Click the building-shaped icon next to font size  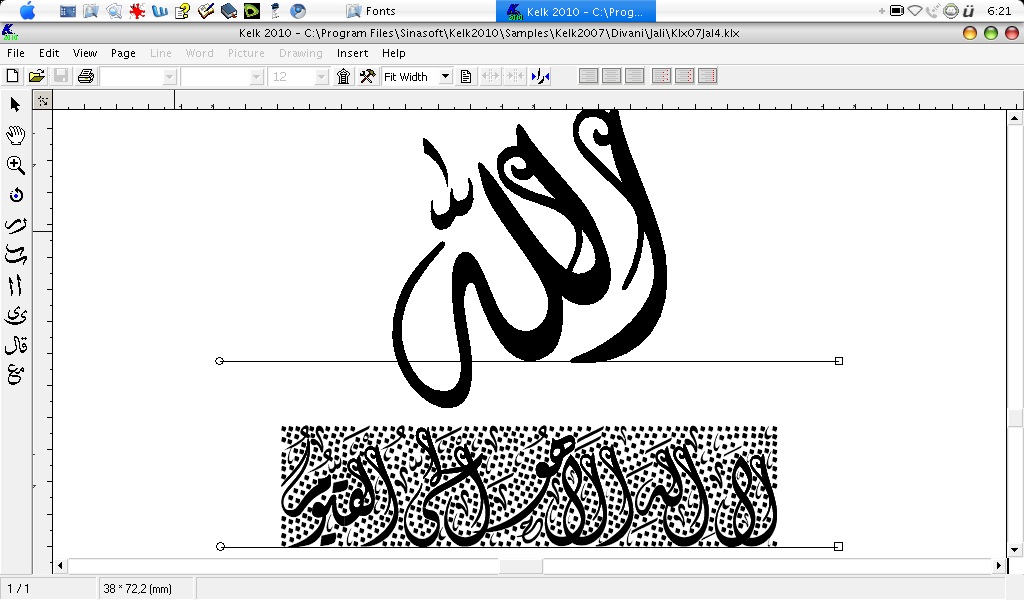point(344,76)
